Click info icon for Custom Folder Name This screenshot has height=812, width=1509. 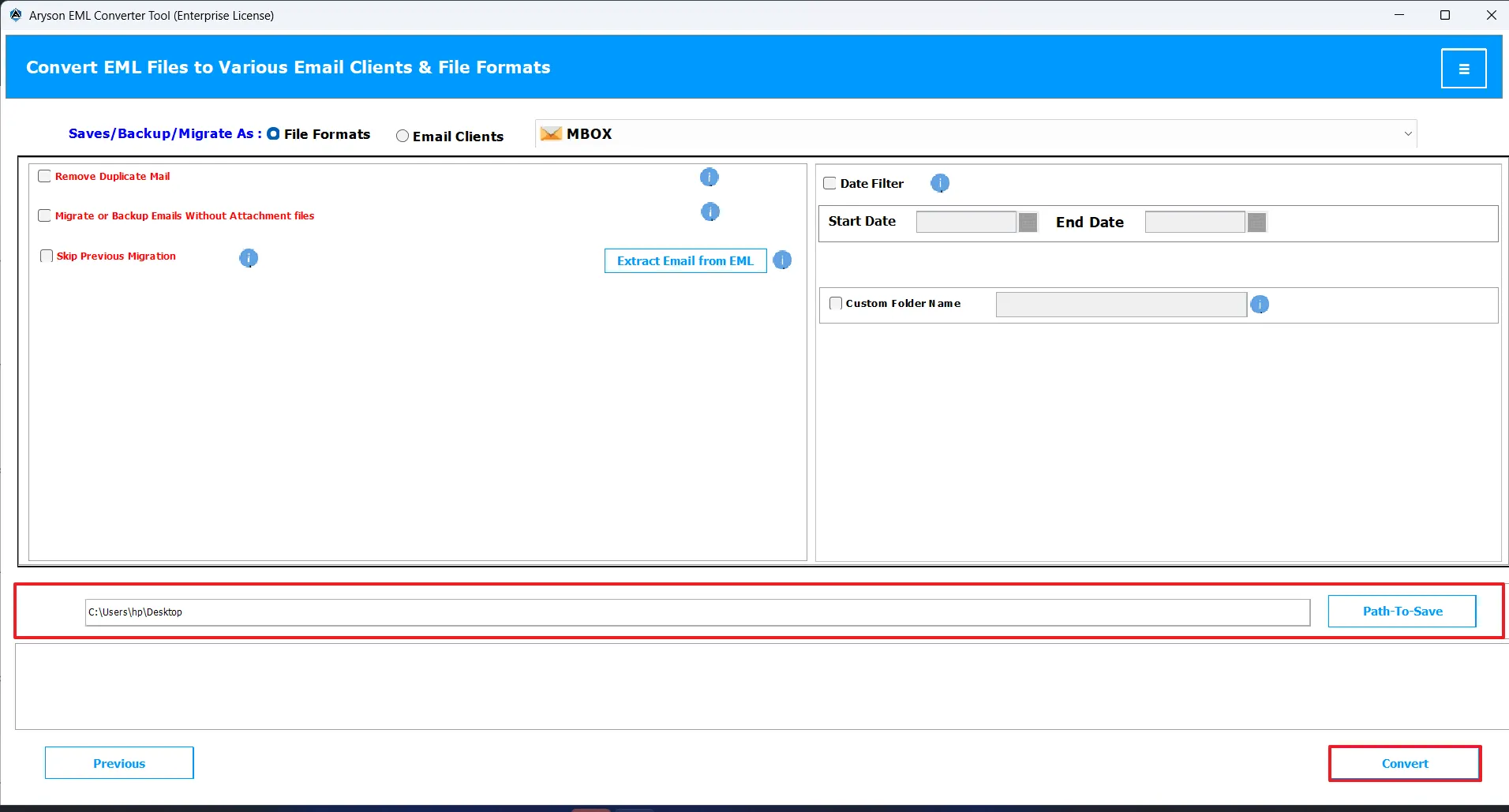point(1260,305)
